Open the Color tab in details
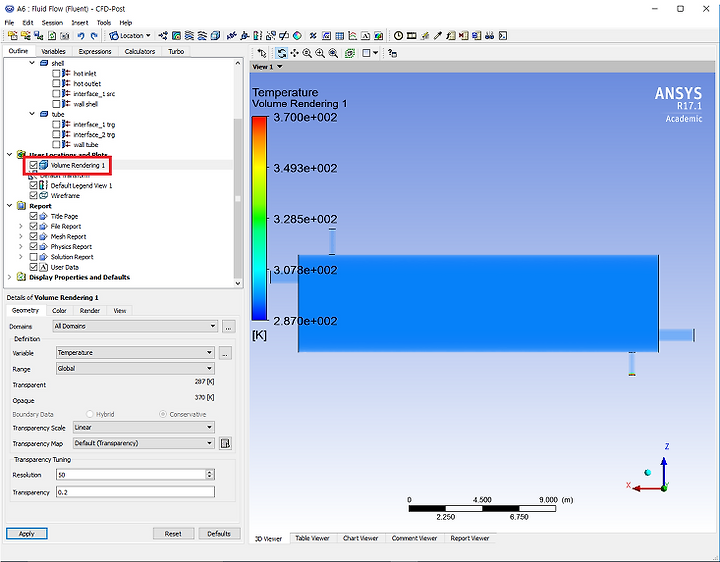 pyautogui.click(x=59, y=311)
